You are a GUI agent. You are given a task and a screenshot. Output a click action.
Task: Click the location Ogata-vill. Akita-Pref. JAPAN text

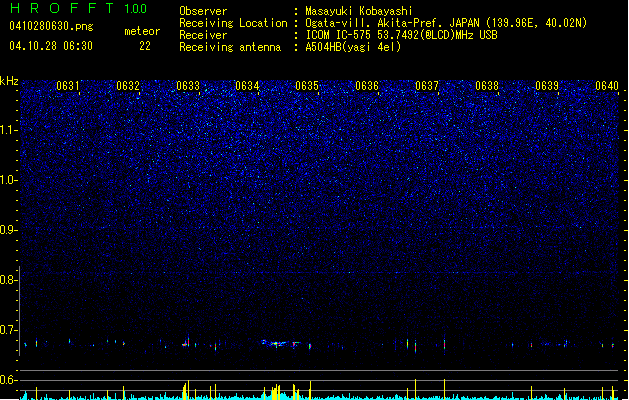[392, 23]
